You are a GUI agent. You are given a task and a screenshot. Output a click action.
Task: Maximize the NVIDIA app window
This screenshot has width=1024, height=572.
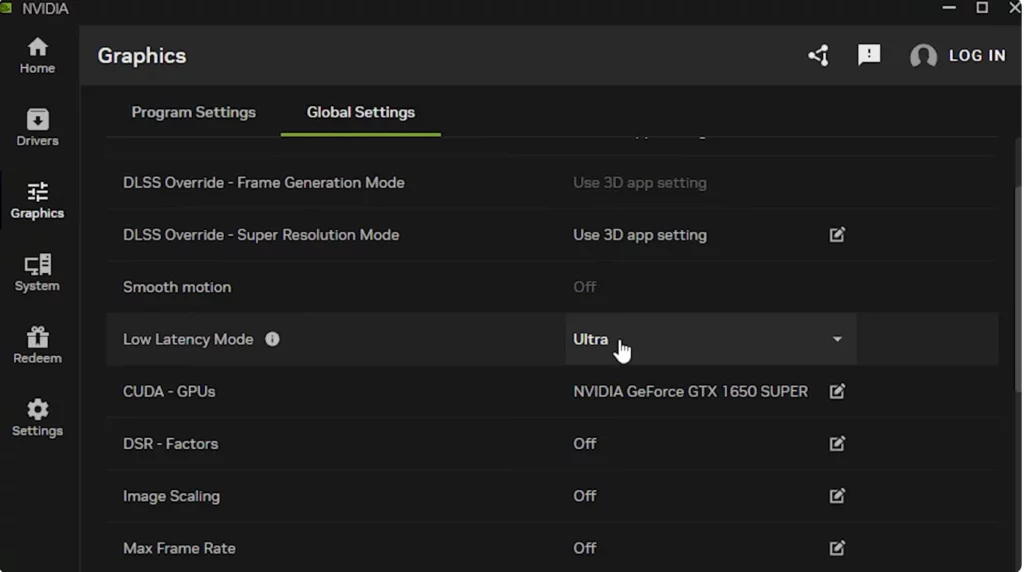pos(982,7)
